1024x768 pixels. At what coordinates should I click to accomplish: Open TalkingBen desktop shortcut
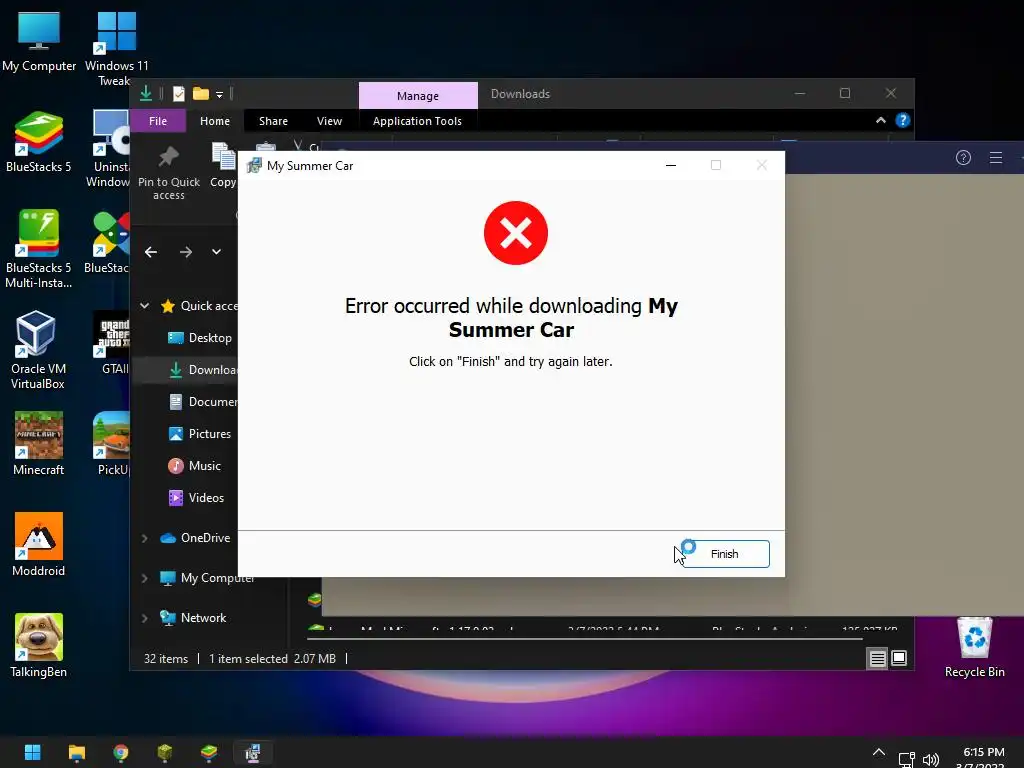pos(39,646)
